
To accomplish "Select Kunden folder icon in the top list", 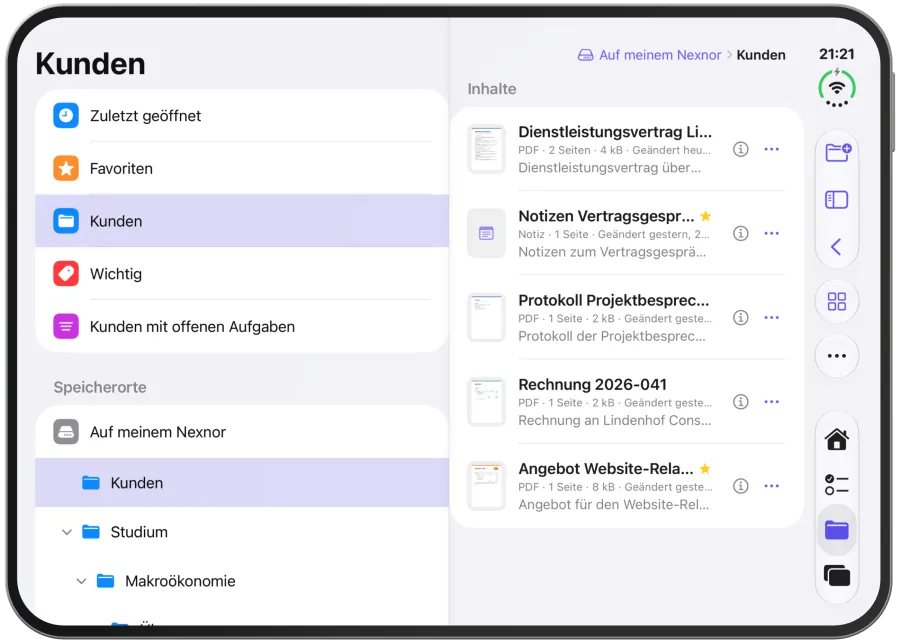I will click(x=66, y=221).
